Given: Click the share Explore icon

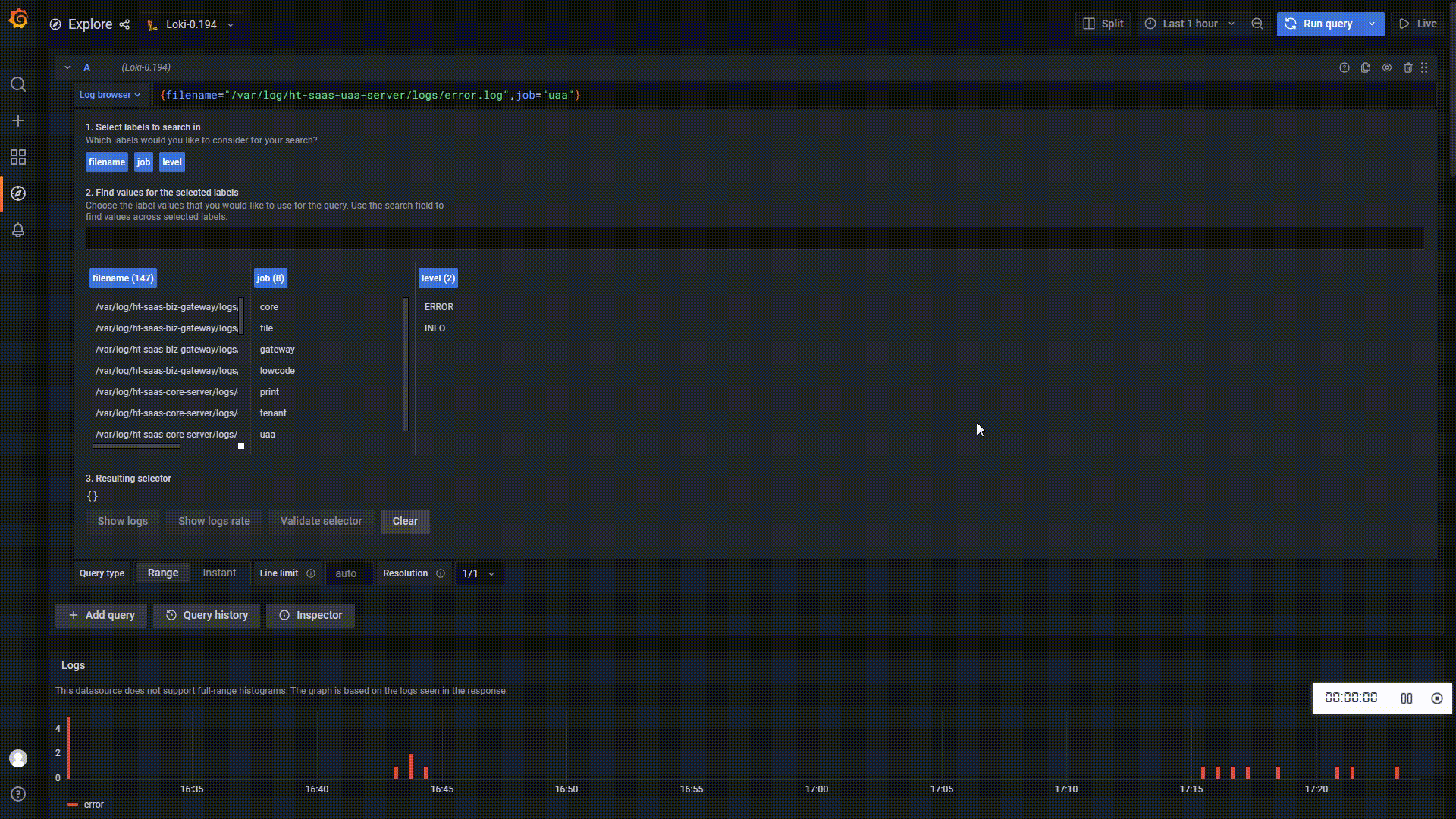Looking at the screenshot, I should pyautogui.click(x=124, y=24).
